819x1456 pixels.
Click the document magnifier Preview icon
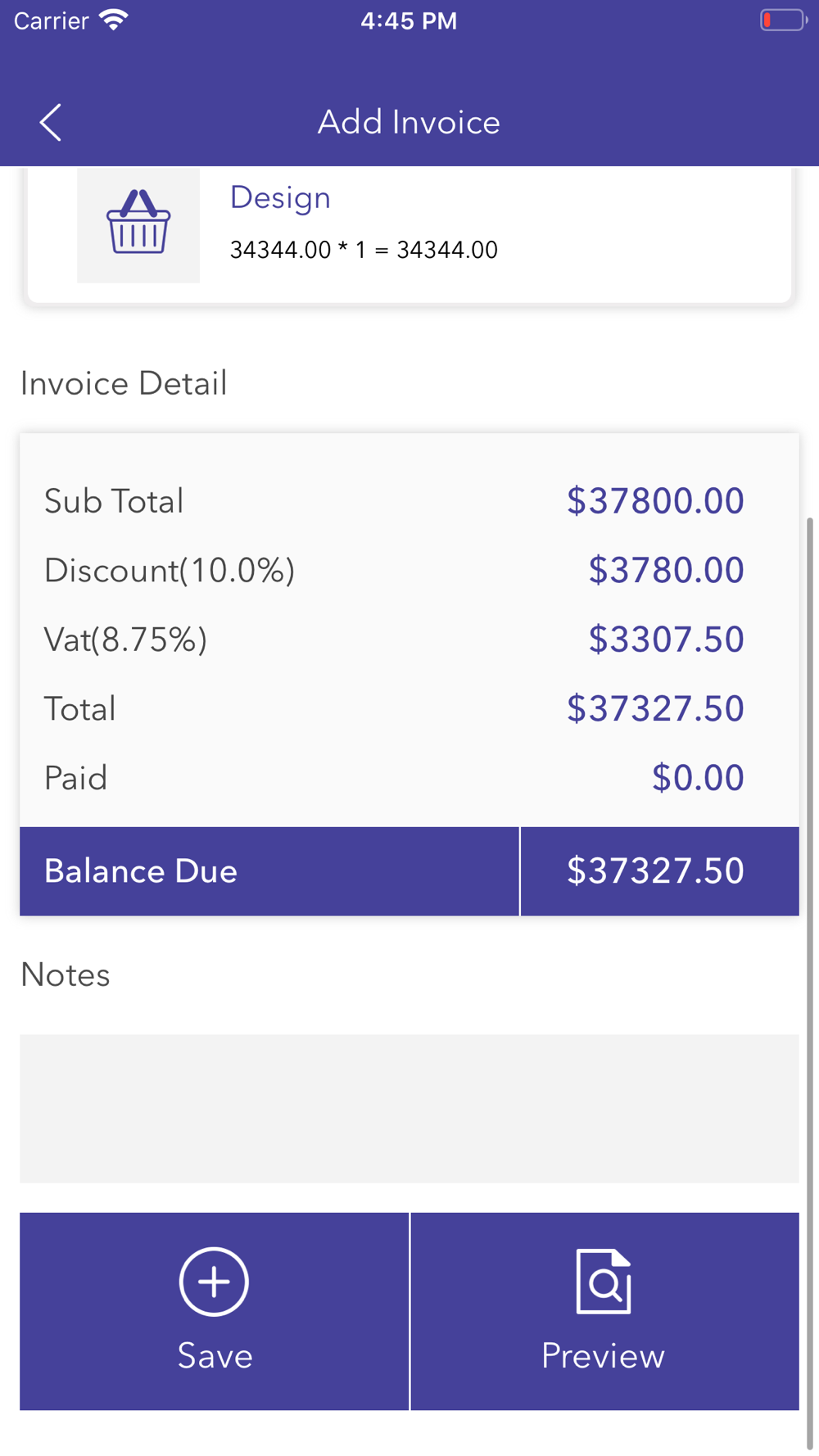(x=604, y=1282)
